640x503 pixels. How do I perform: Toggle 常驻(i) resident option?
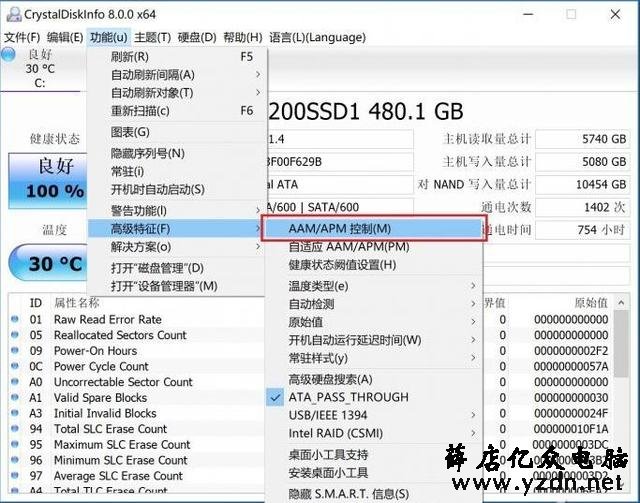(x=177, y=171)
